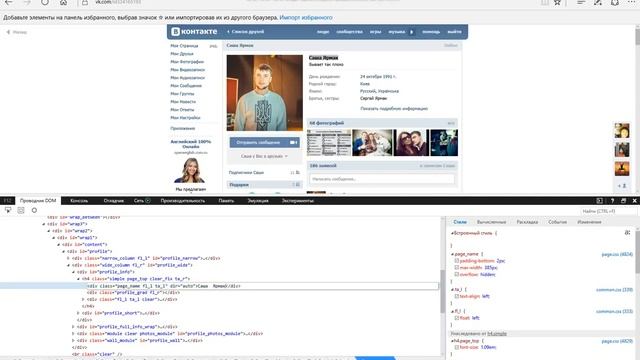Viewport: 640px width, 360px height.
Task: Switch to the Вычисленные styles tab
Action: click(491, 222)
